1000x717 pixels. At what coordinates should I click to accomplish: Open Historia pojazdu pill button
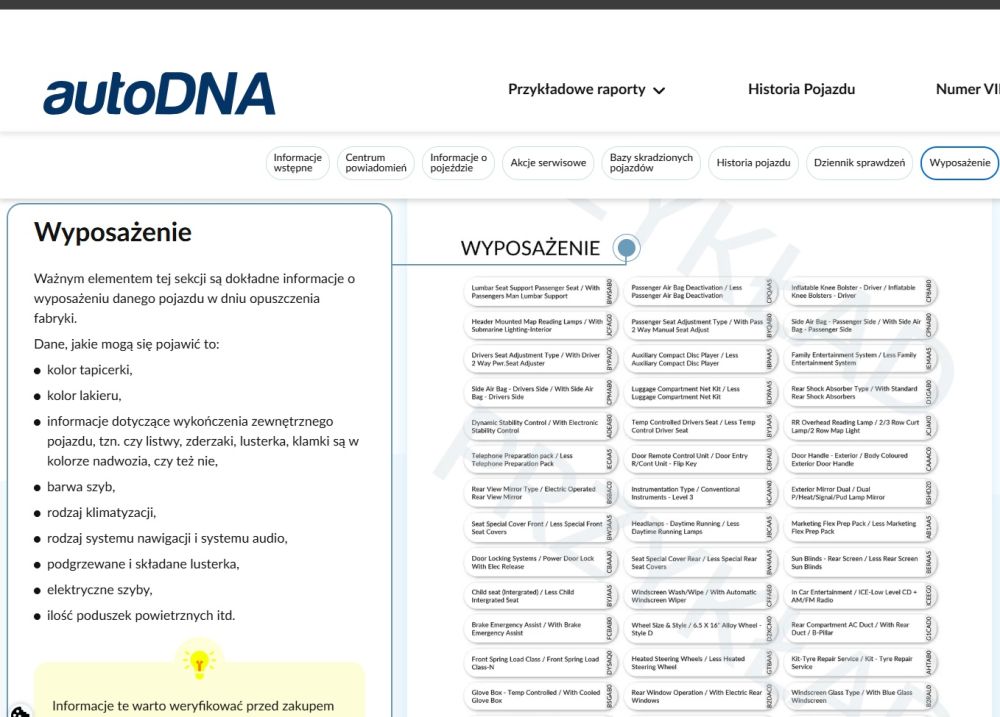tap(753, 163)
